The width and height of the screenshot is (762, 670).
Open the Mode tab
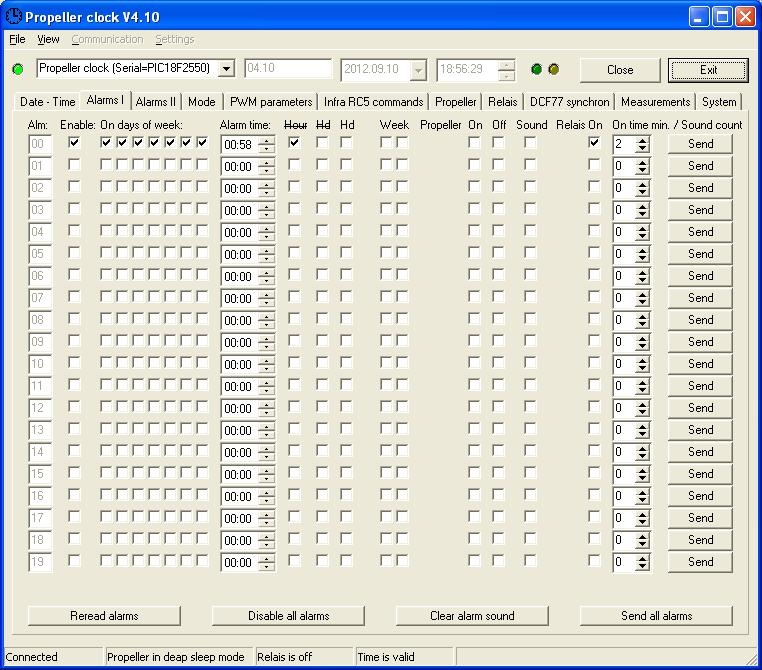[x=202, y=102]
